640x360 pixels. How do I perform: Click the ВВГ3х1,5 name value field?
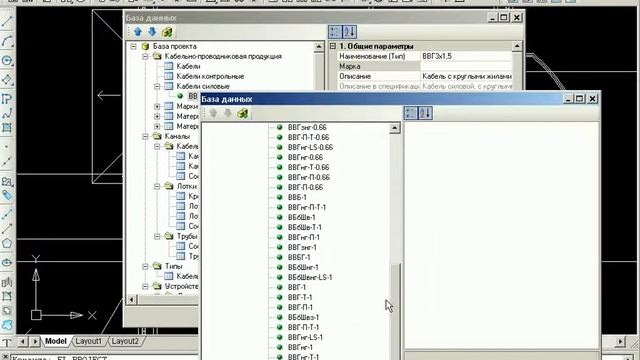pos(466,56)
